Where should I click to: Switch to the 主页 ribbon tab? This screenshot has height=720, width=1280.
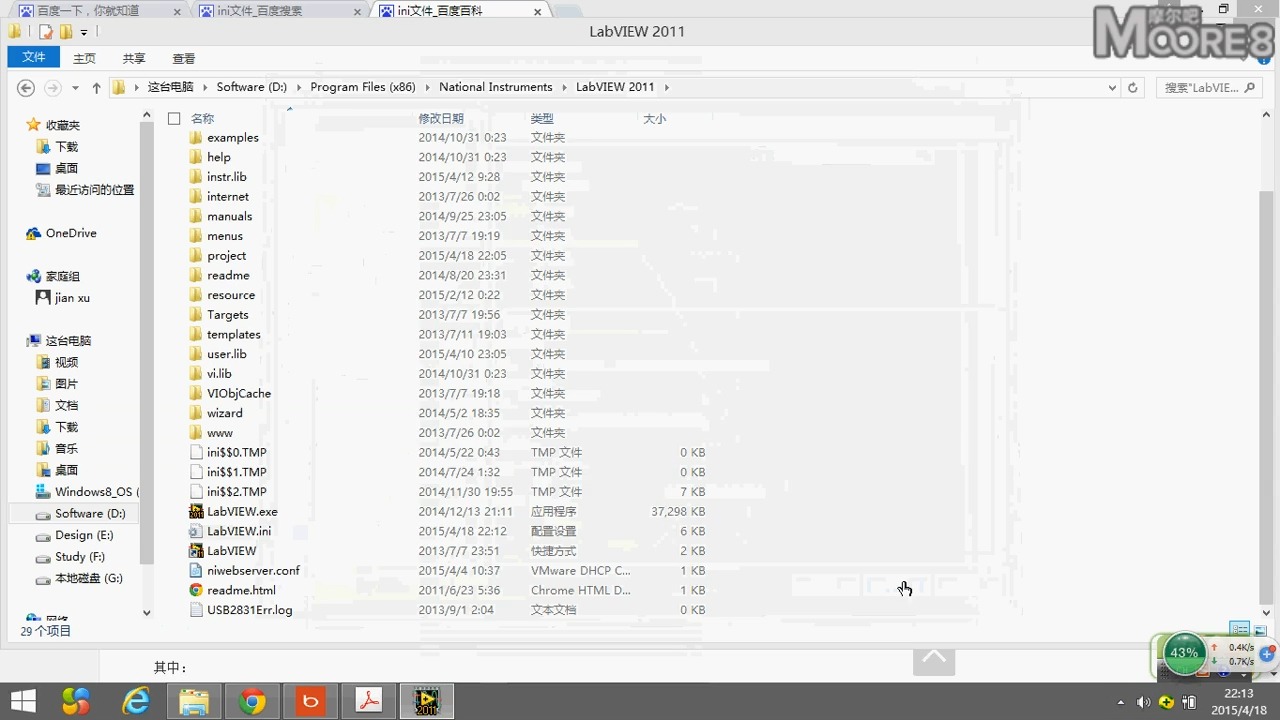[x=84, y=59]
